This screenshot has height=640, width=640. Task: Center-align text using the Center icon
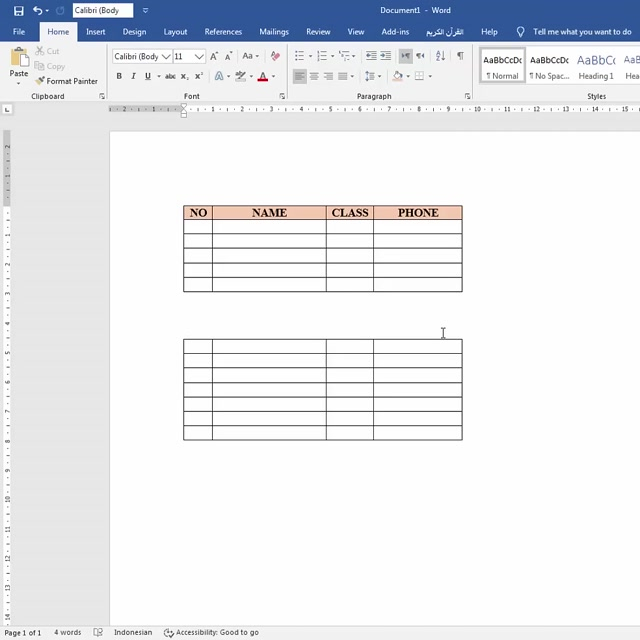(315, 76)
